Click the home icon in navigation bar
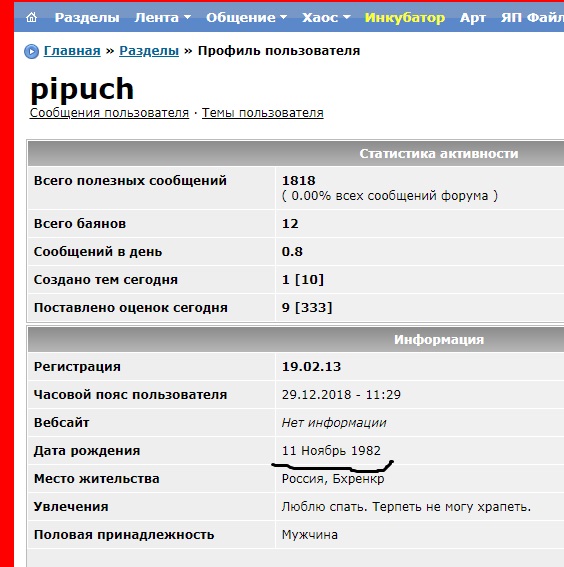This screenshot has width=564, height=567. tap(31, 17)
